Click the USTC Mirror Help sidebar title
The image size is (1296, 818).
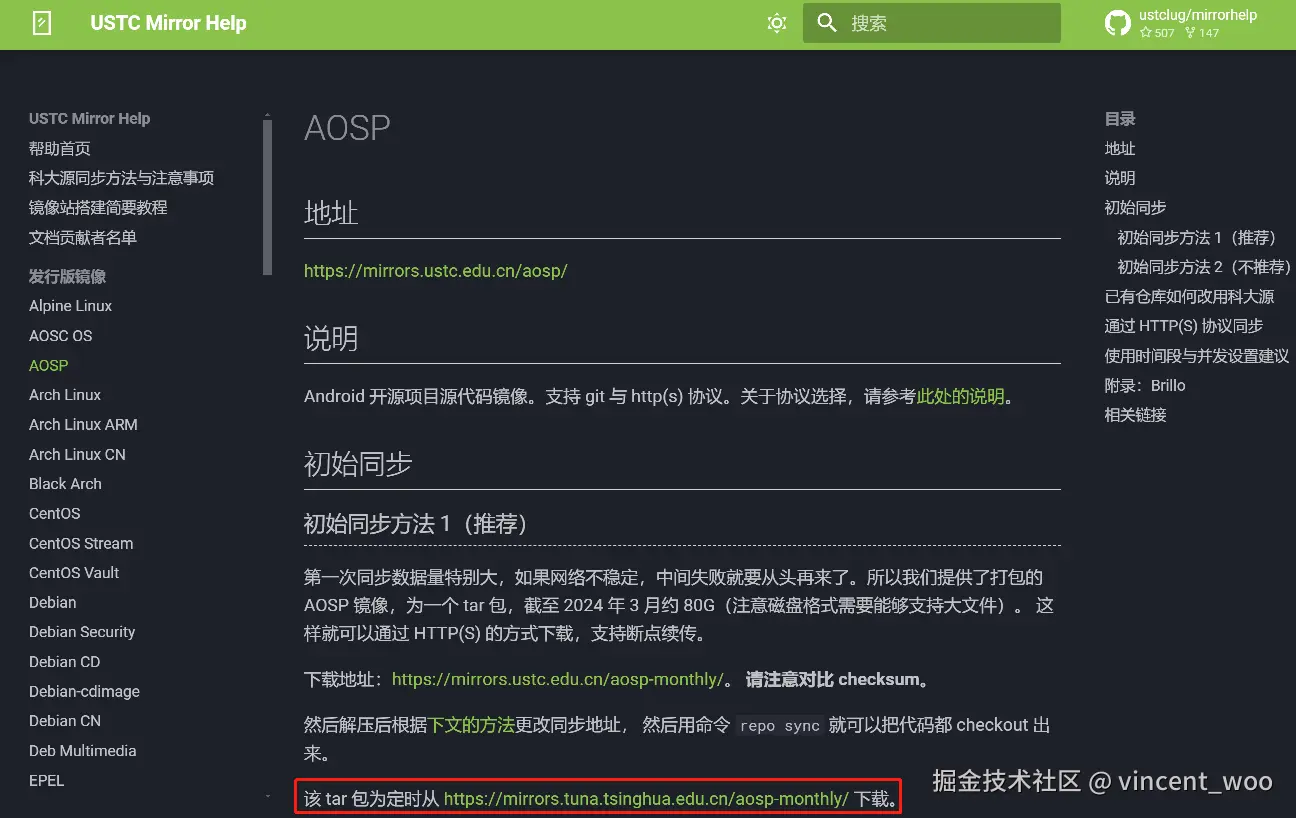(x=89, y=118)
